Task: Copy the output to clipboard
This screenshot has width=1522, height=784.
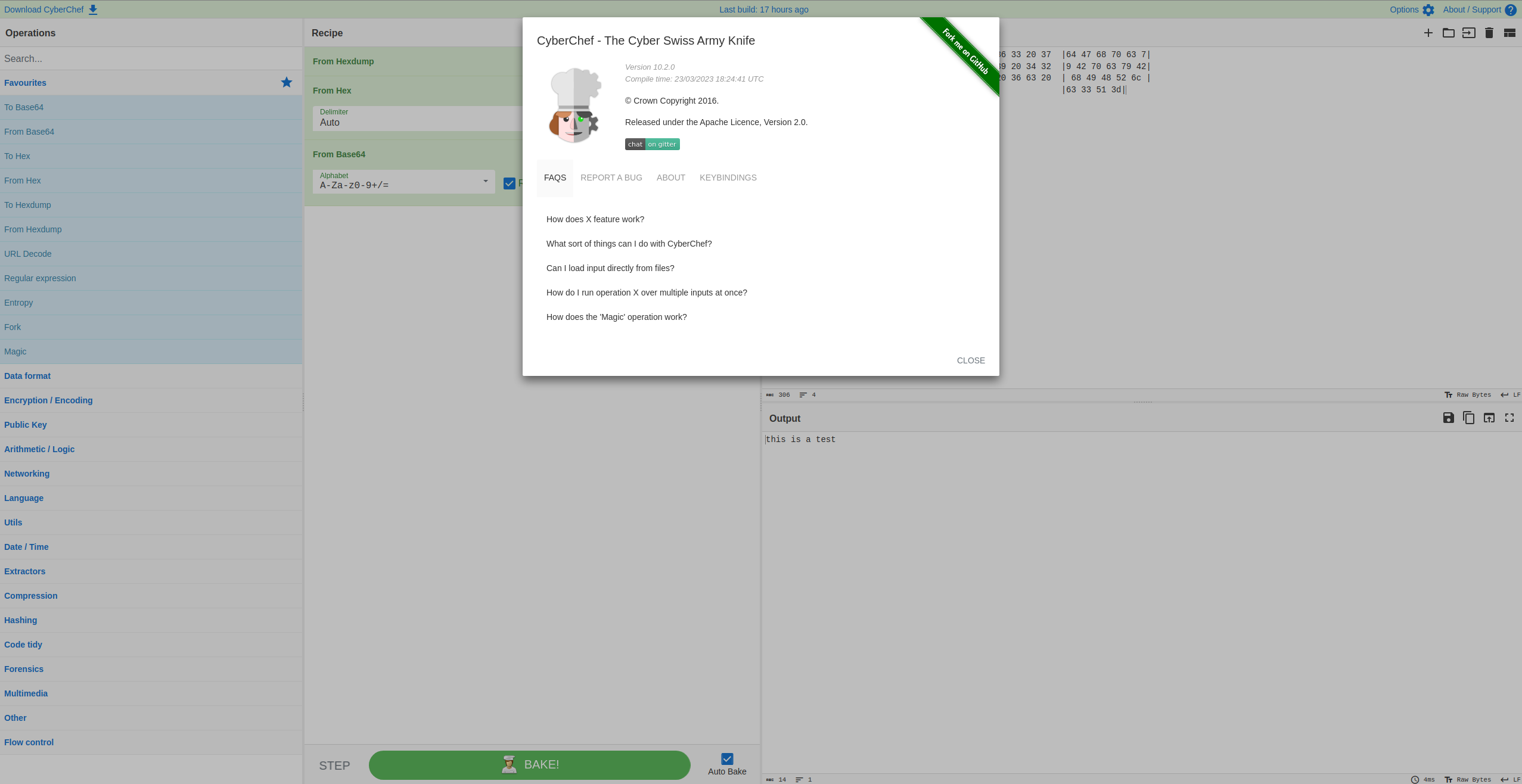Action: pos(1469,418)
